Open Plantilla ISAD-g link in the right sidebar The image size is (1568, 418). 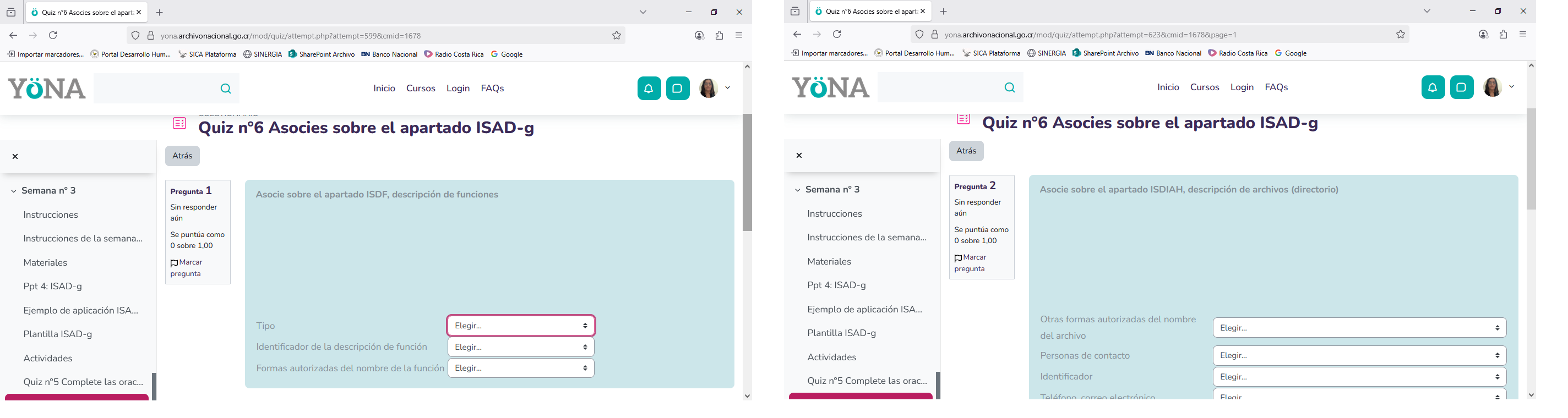point(841,333)
